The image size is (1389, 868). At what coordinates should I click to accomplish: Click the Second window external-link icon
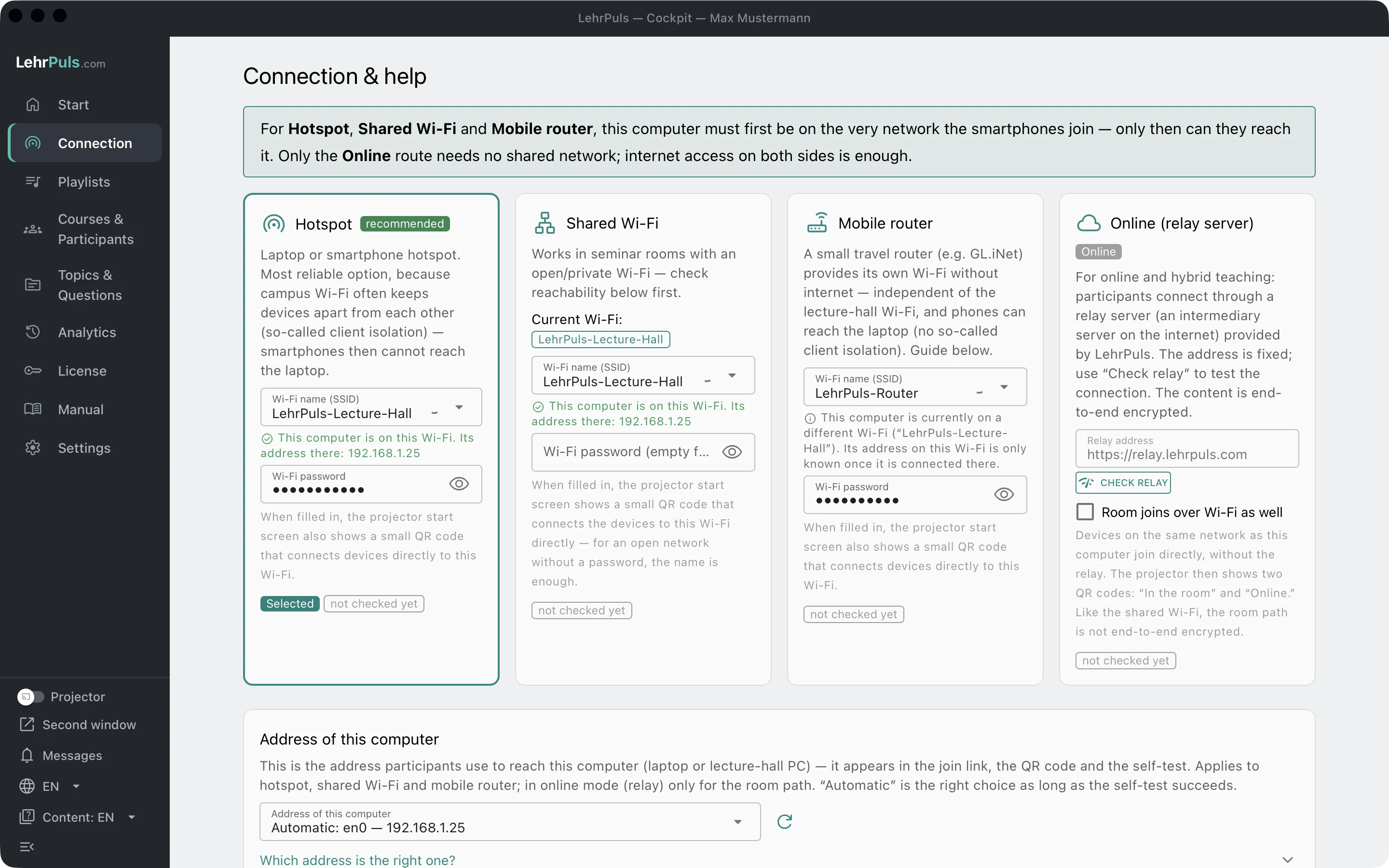click(x=27, y=724)
